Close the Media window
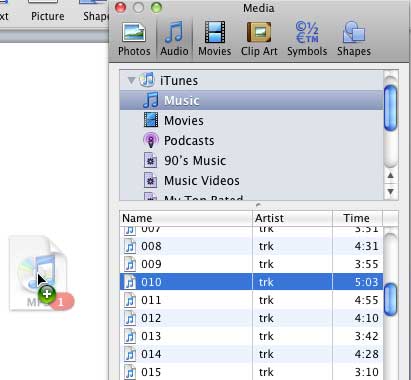The height and width of the screenshot is (380, 411). click(x=120, y=7)
